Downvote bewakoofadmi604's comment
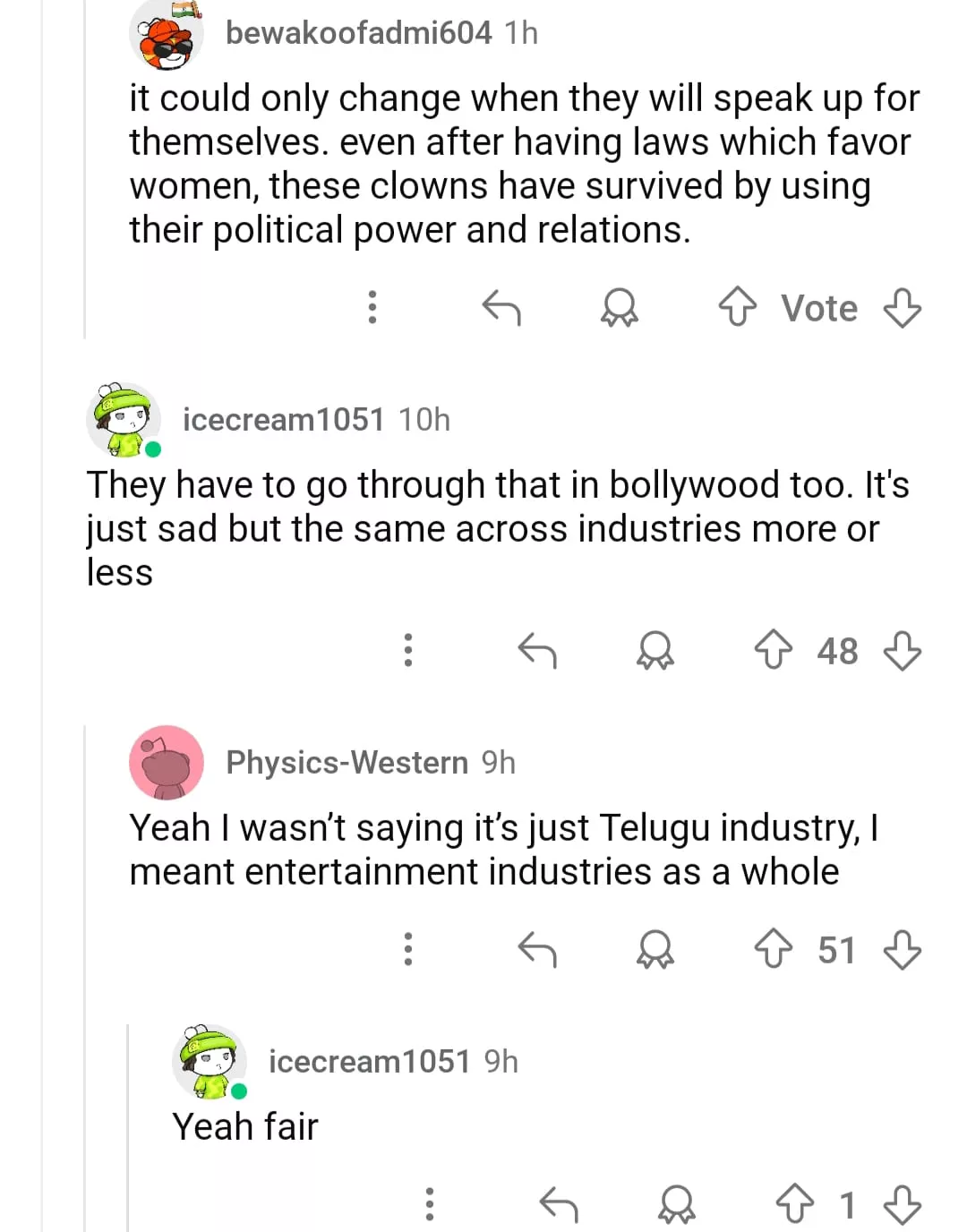The height and width of the screenshot is (1232, 967). [x=902, y=307]
